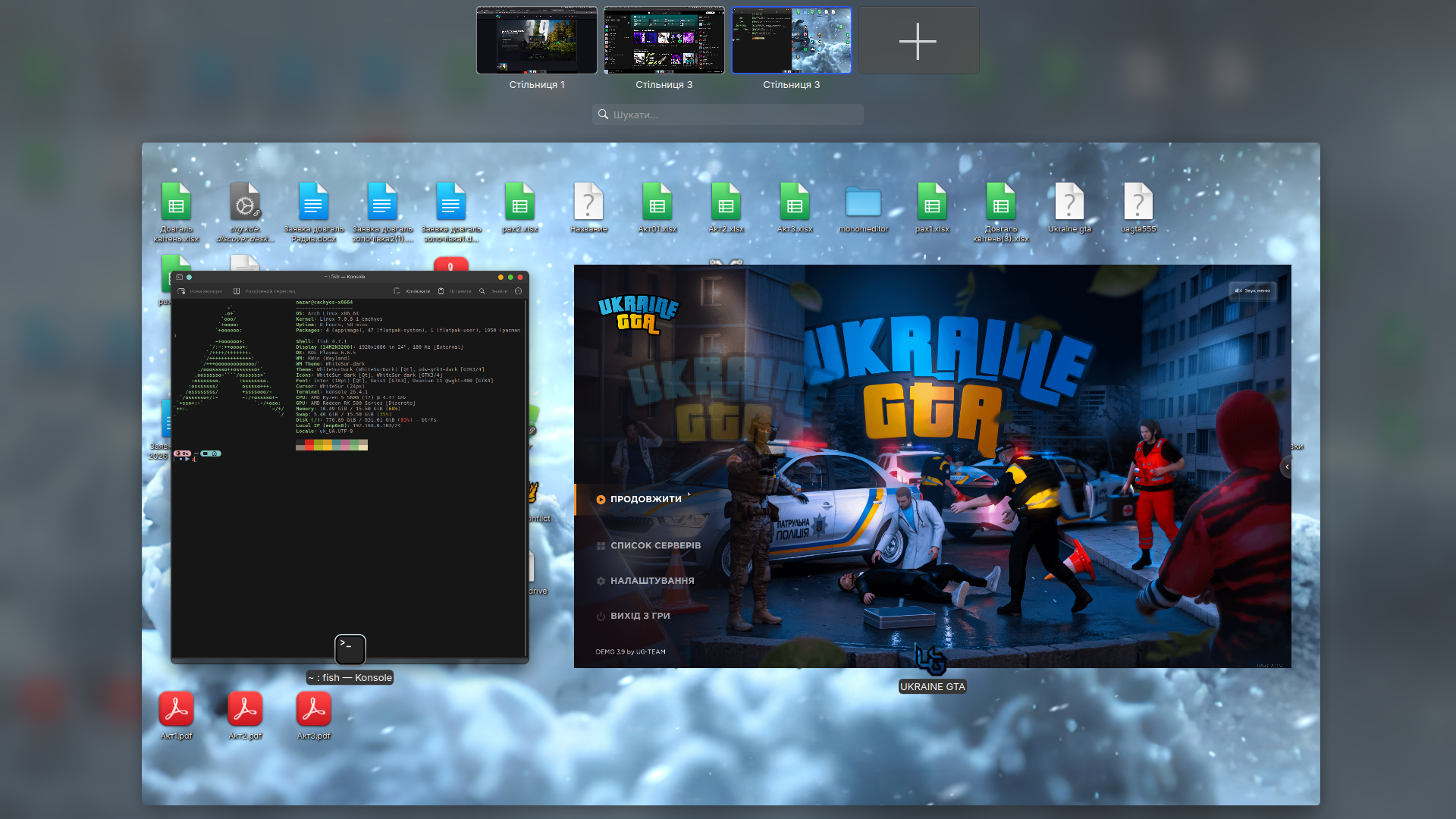Image resolution: width=1456 pixels, height=819 pixels.
Task: Open the Довгаль квітень.xlsx desktop file
Action: point(176,202)
